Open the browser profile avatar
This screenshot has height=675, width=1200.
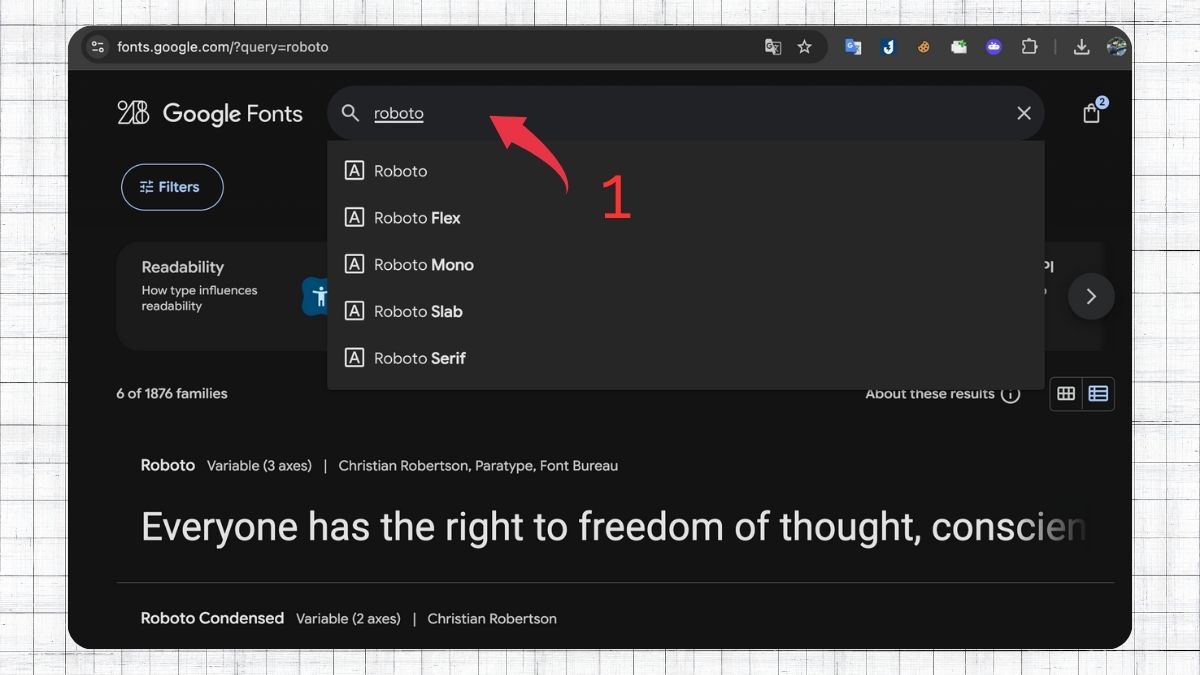(1116, 47)
